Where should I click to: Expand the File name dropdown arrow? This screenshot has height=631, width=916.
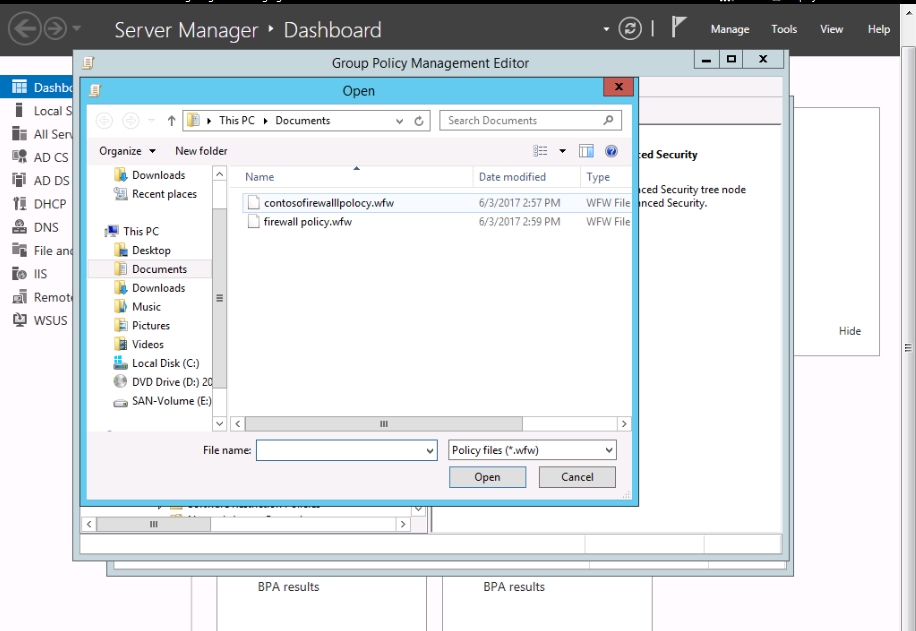(429, 450)
